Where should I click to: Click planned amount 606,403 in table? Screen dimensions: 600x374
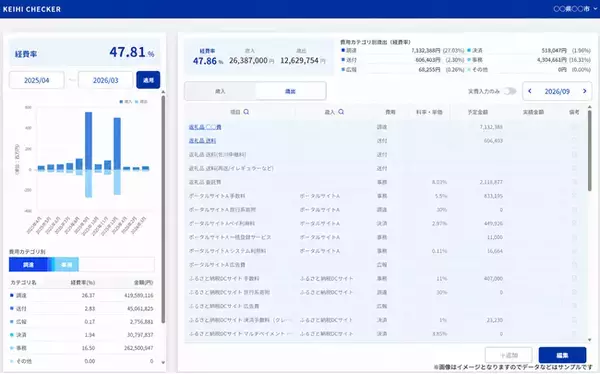click(x=493, y=141)
